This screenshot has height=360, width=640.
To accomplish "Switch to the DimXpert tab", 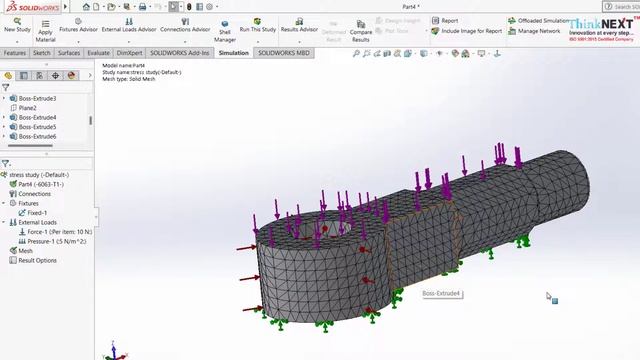I will pos(129,53).
